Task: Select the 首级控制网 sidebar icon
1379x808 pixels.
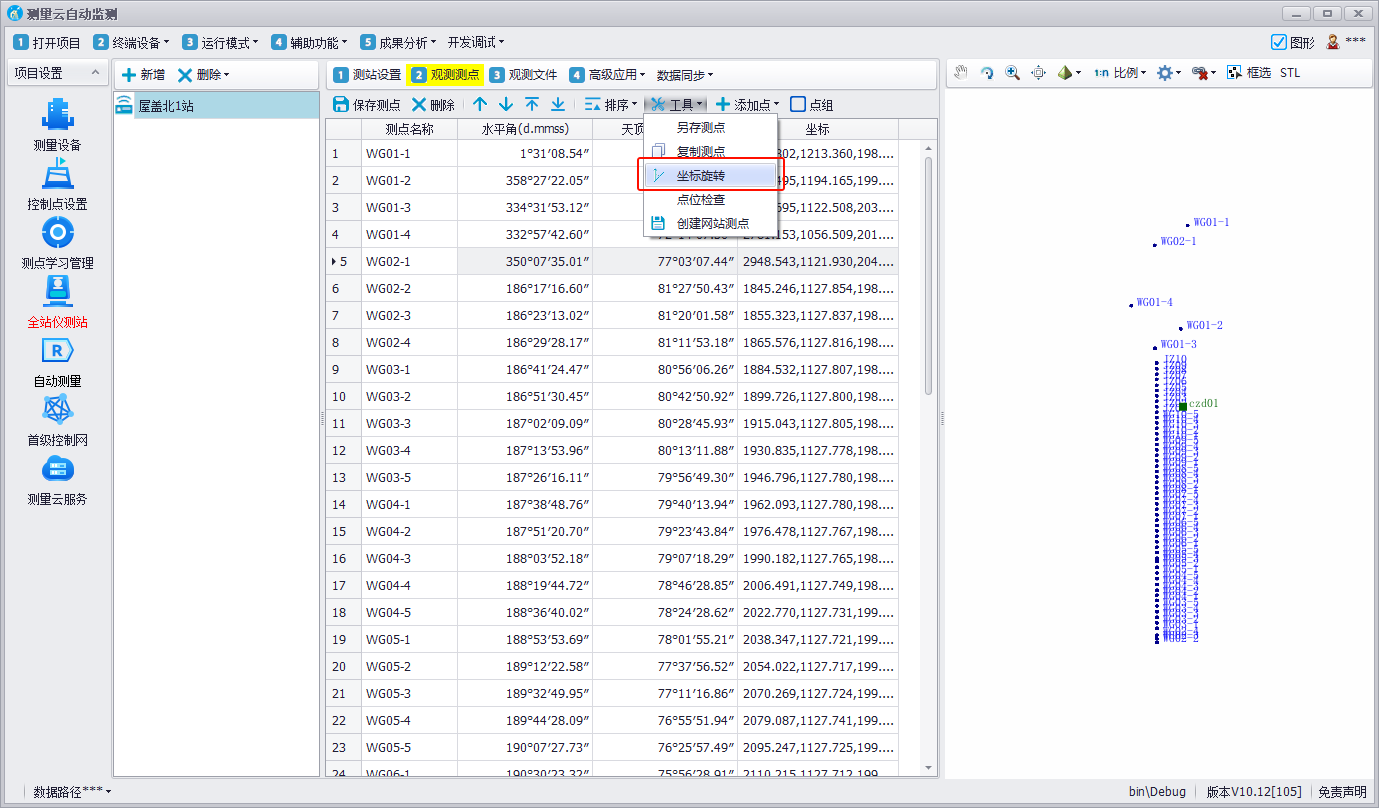Action: click(57, 421)
